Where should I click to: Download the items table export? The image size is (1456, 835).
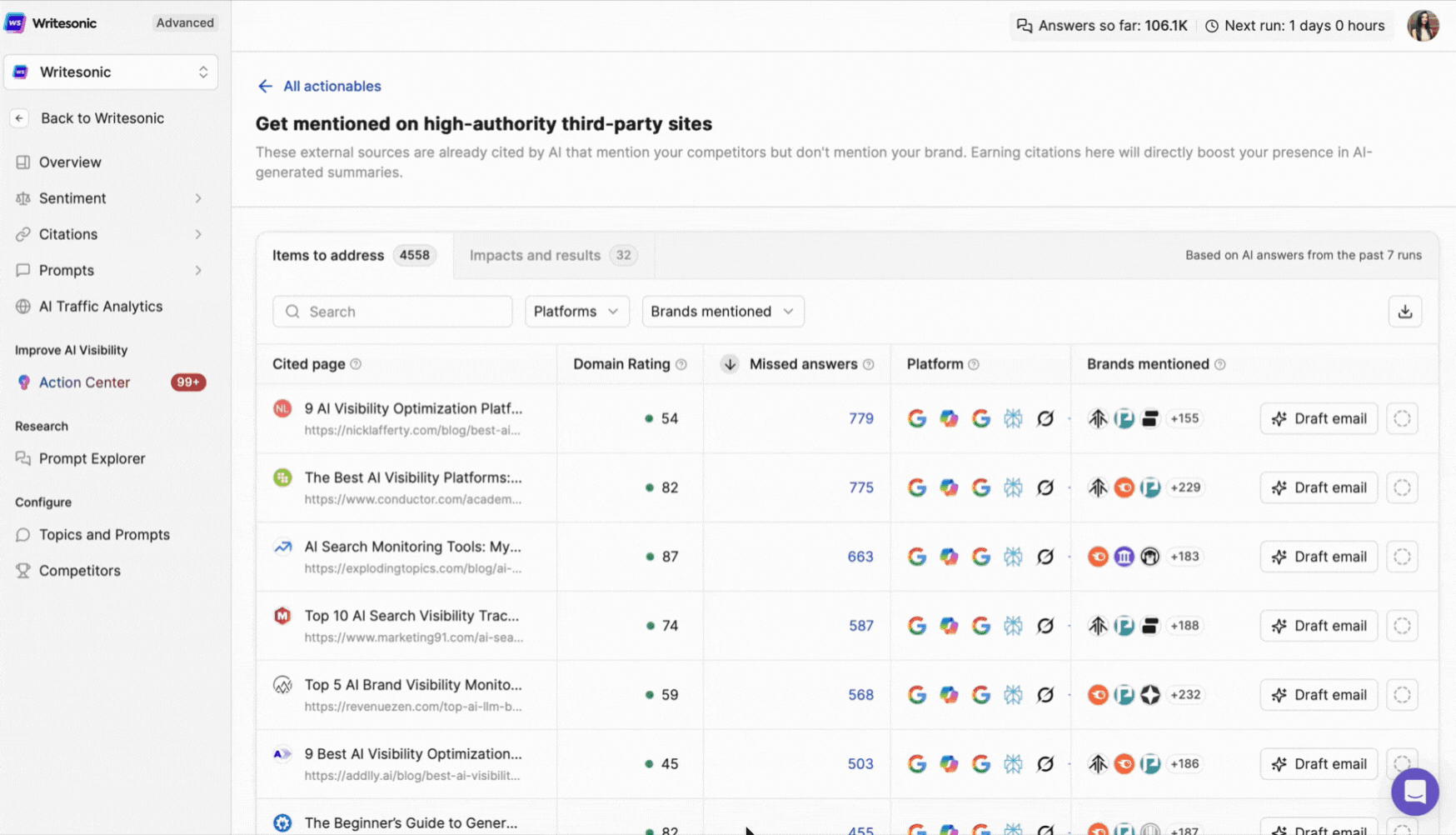(x=1405, y=311)
